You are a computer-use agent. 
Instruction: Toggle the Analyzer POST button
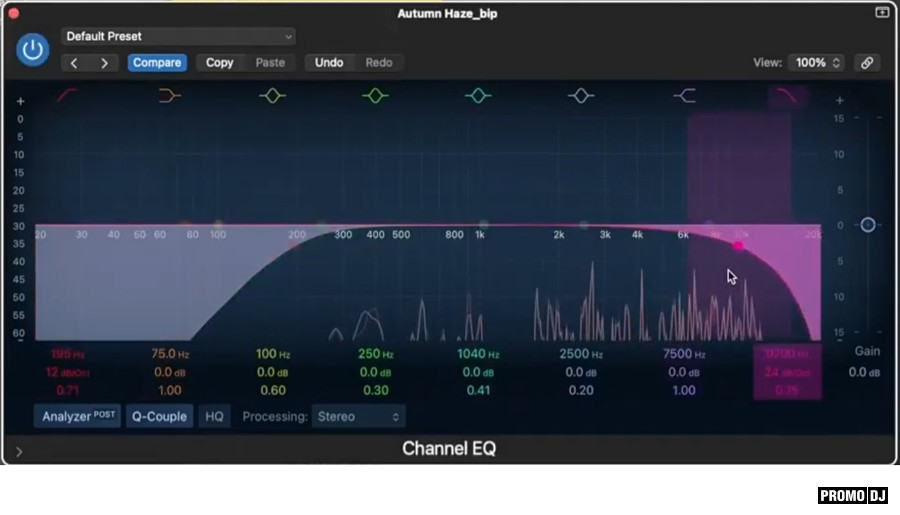78,416
